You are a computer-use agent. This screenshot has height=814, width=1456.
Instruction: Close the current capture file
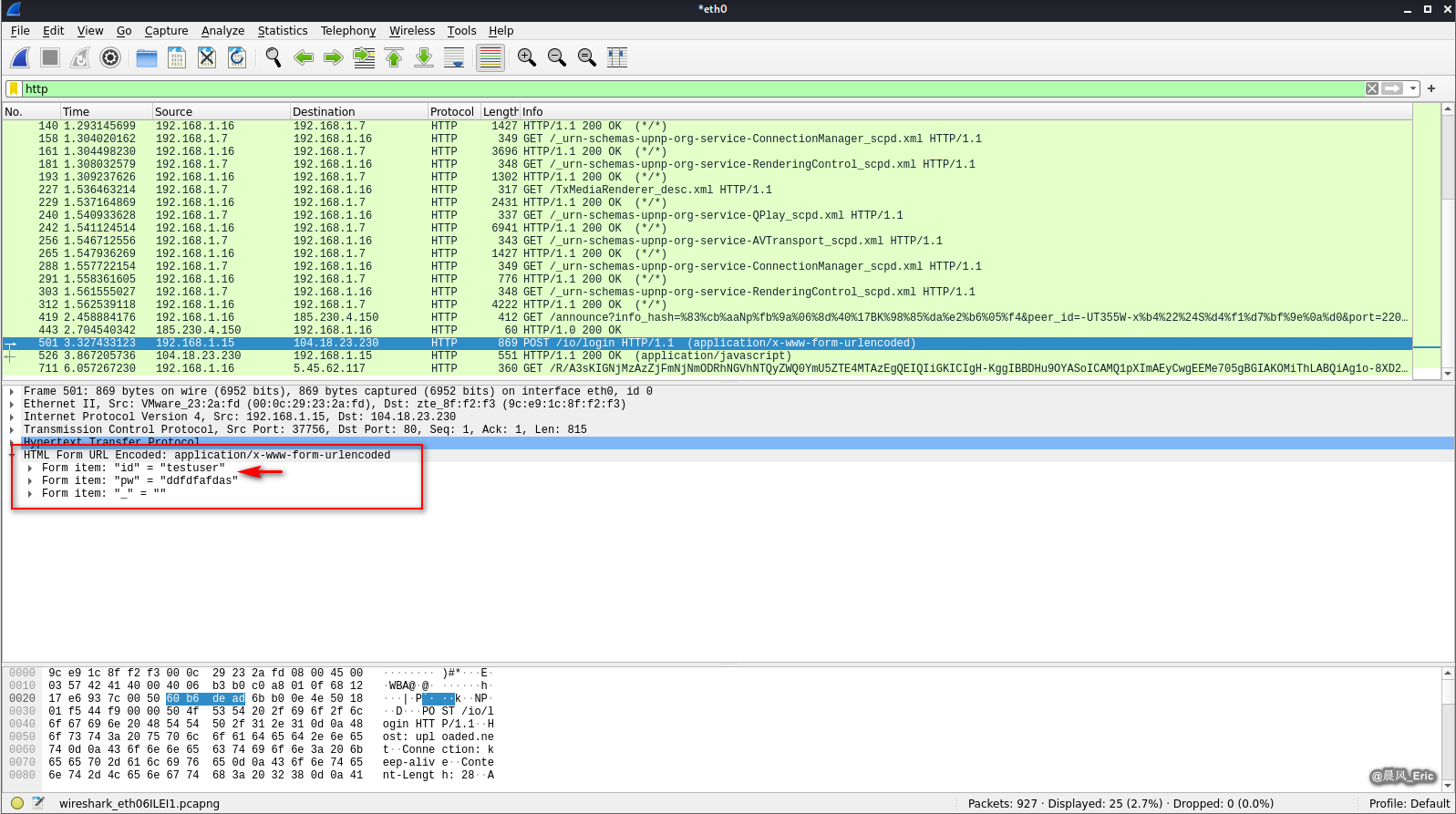207,57
